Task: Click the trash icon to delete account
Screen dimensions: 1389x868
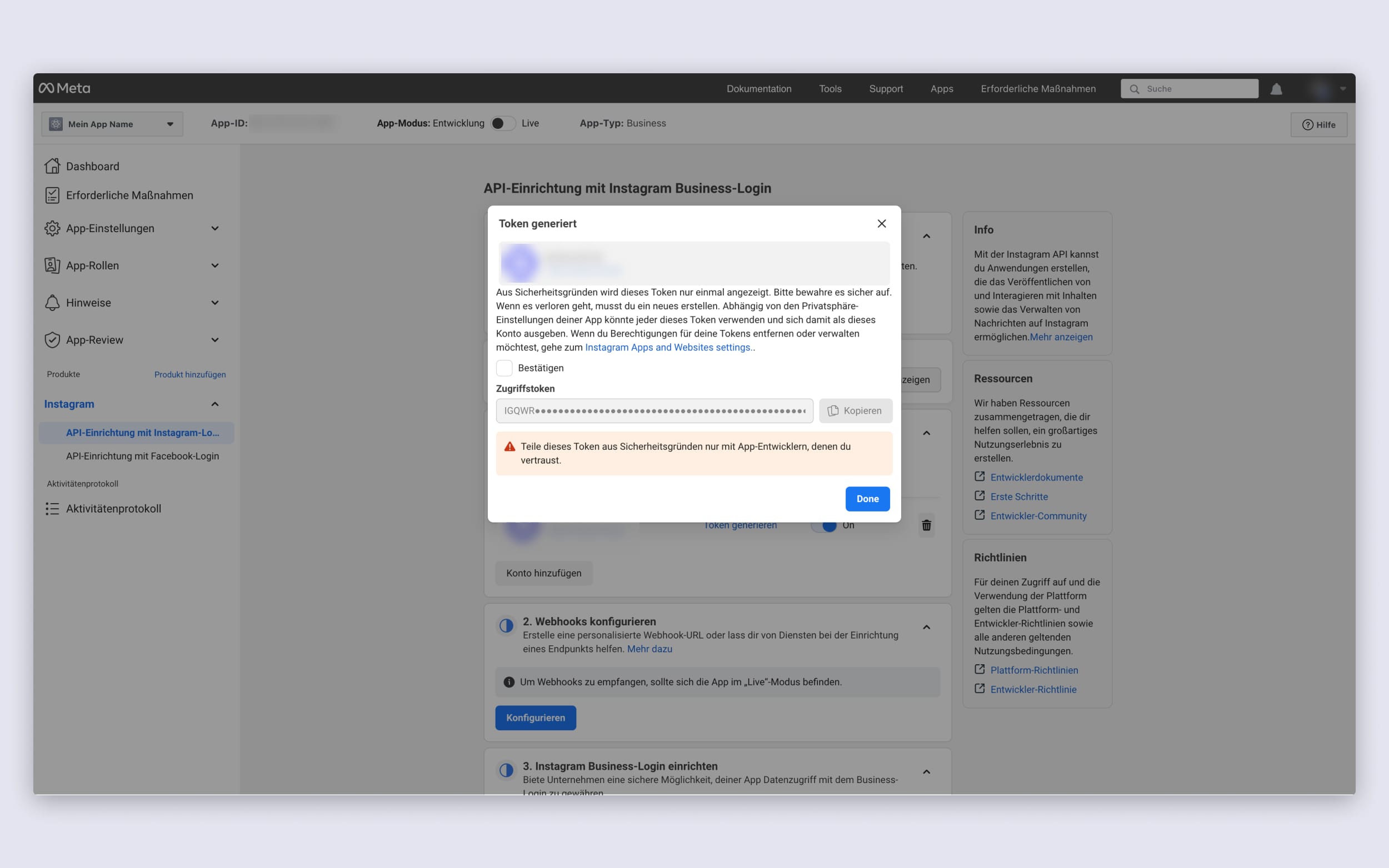Action: pos(926,525)
